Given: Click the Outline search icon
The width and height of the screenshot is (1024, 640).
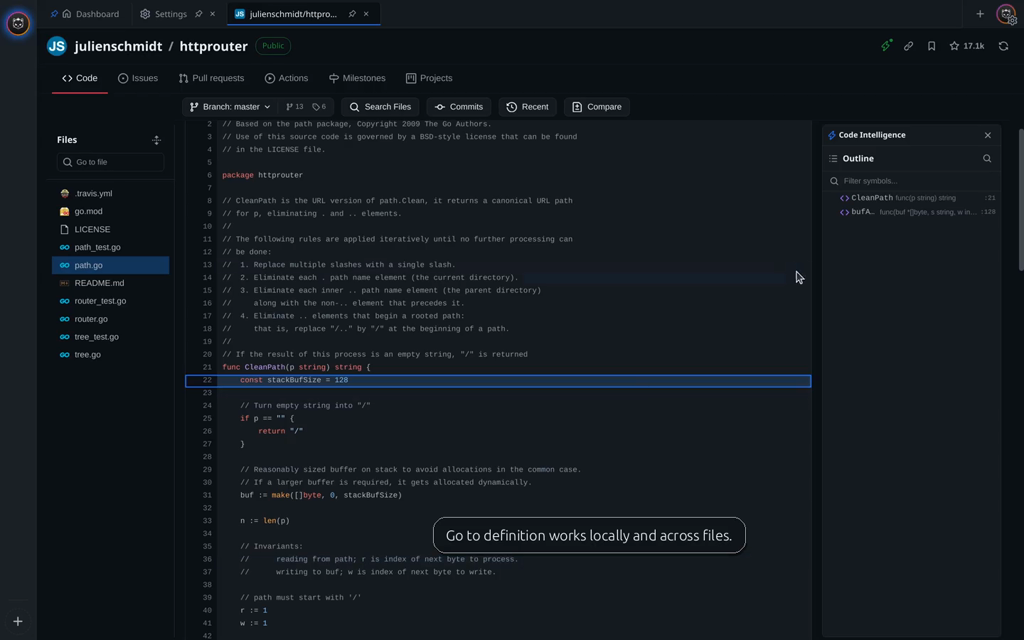Looking at the screenshot, I should 987,159.
